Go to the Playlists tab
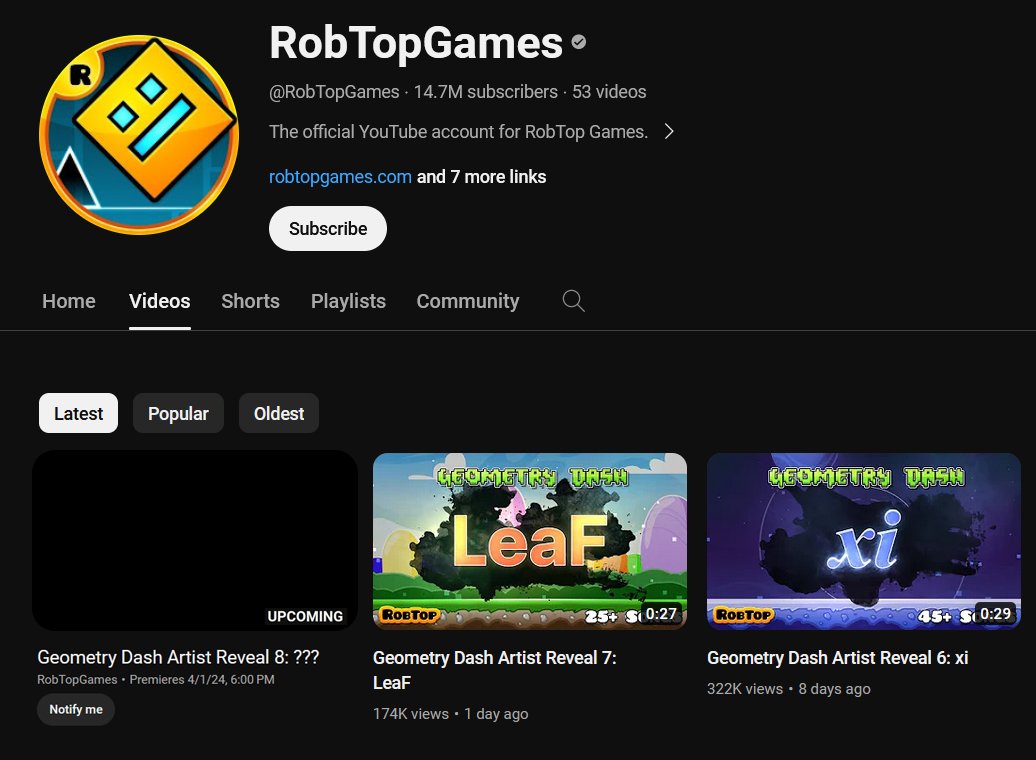Image resolution: width=1036 pixels, height=760 pixels. click(x=348, y=301)
